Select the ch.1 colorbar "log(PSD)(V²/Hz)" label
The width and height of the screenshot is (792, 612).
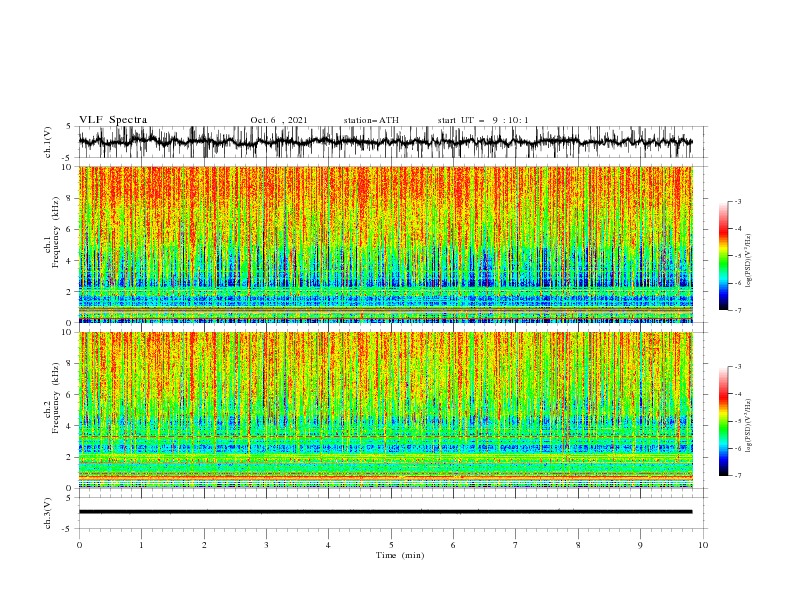point(748,261)
